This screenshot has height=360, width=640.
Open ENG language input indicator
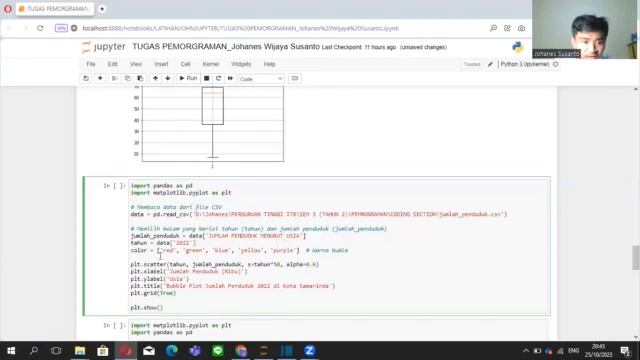tap(573, 351)
